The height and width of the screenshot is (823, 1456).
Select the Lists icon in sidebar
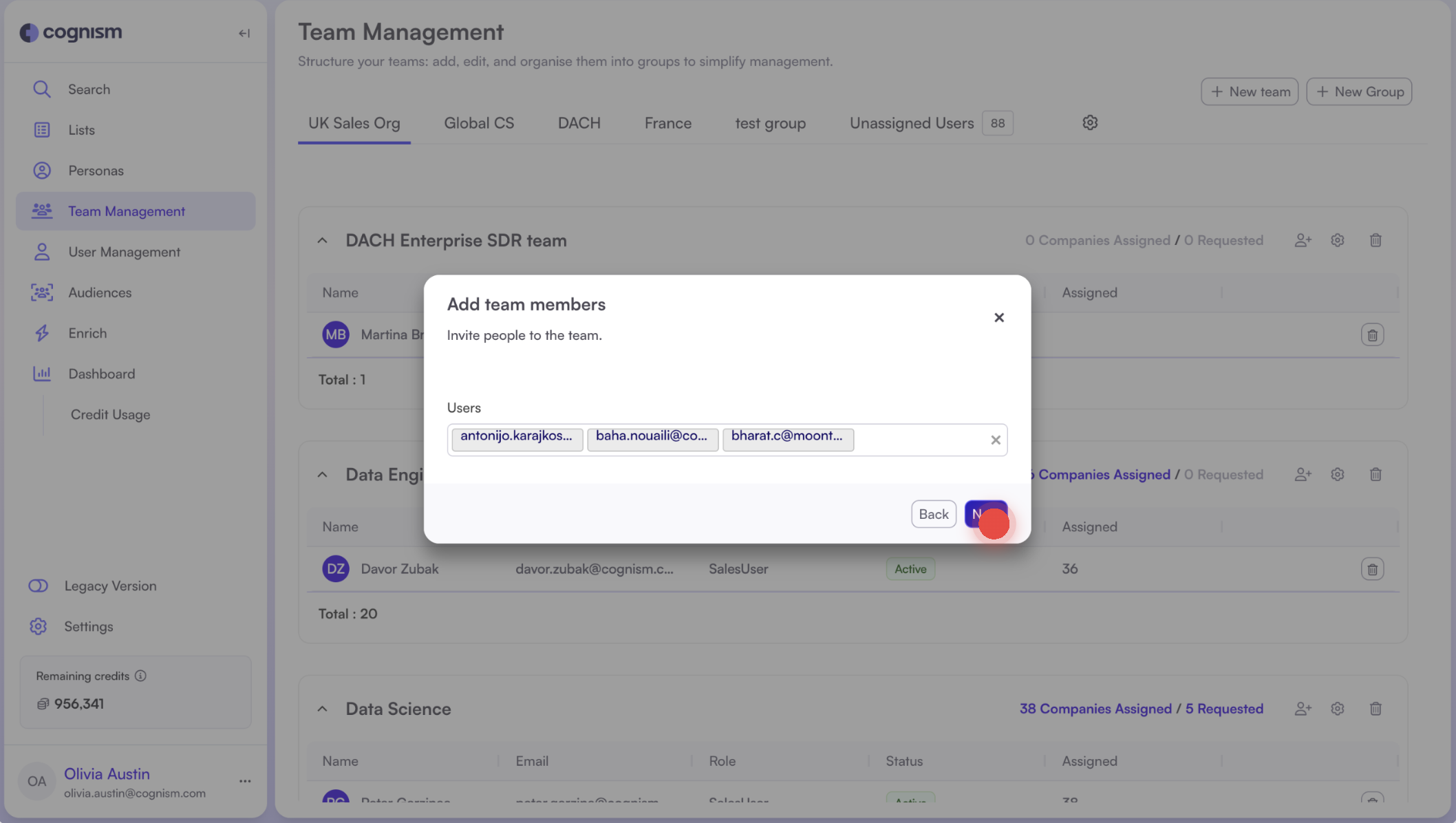(42, 129)
